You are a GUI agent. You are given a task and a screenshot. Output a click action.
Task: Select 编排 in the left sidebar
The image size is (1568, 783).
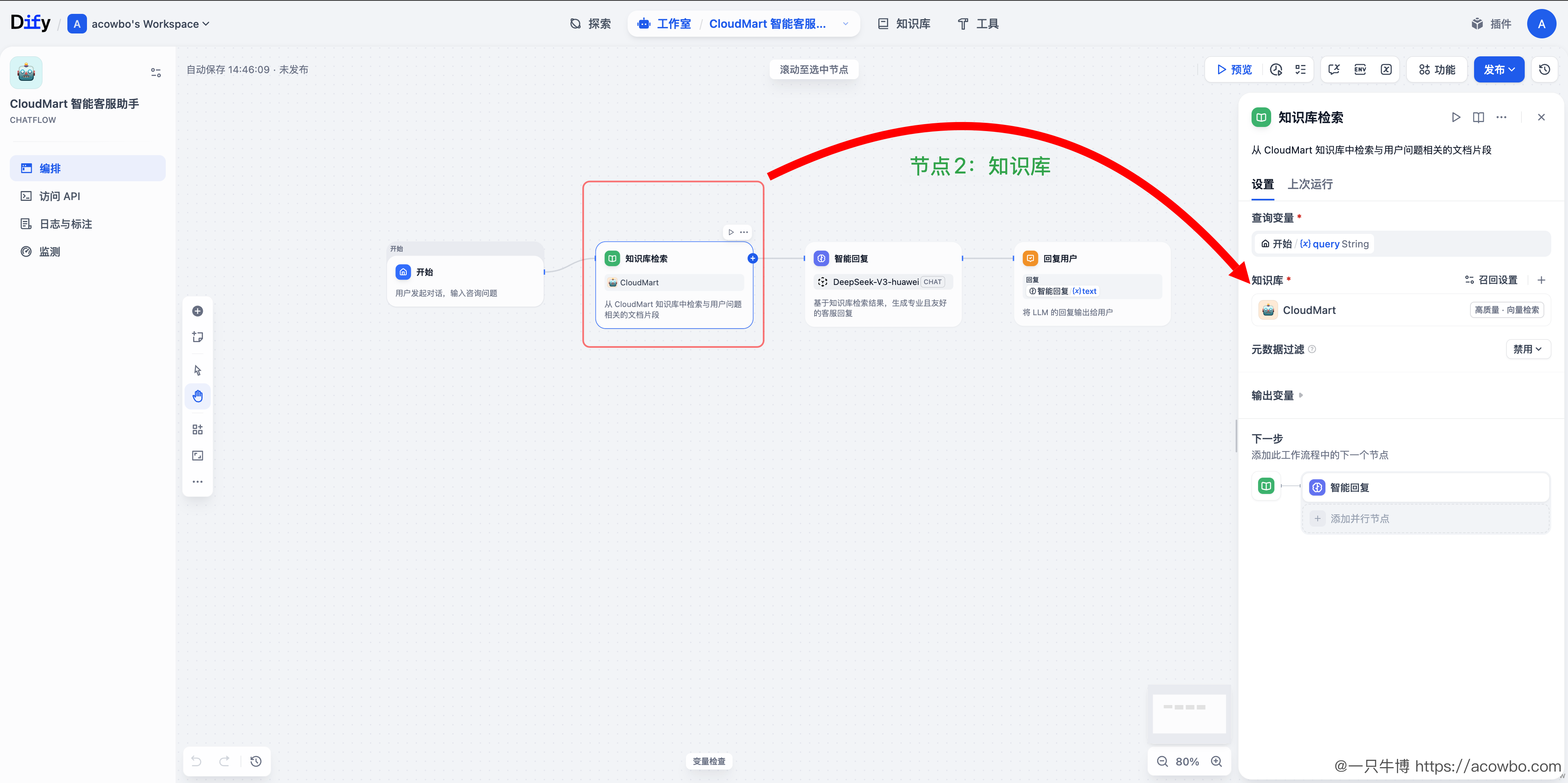click(88, 168)
